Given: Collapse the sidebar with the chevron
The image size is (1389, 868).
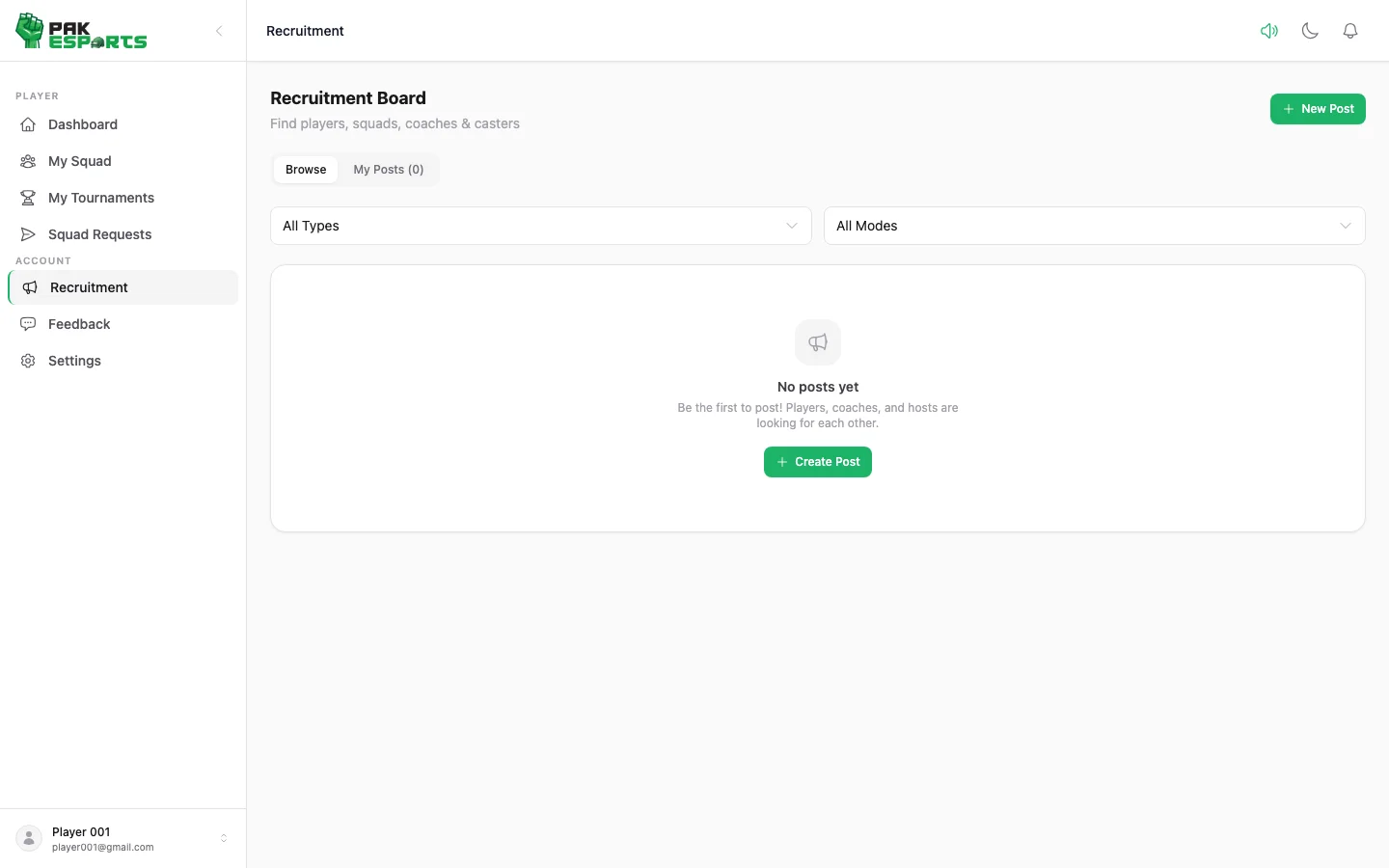Looking at the screenshot, I should tap(219, 31).
